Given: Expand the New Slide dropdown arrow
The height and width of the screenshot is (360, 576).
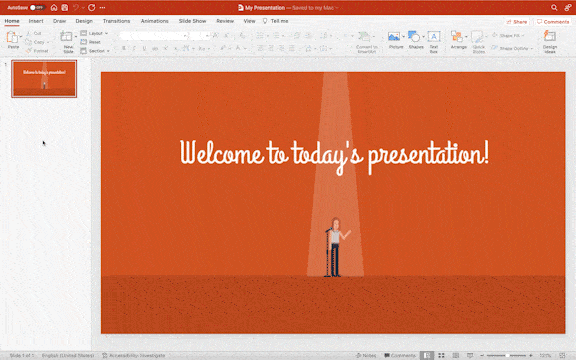Looking at the screenshot, I should click(76, 36).
